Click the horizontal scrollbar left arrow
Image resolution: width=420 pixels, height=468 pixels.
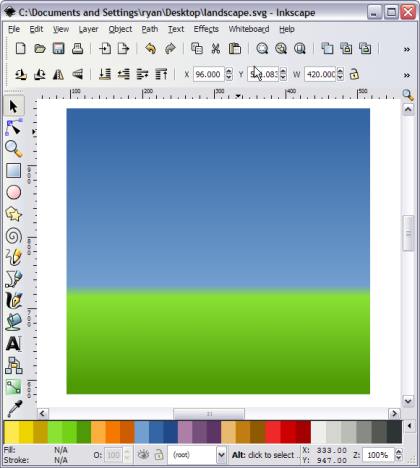(x=42, y=414)
